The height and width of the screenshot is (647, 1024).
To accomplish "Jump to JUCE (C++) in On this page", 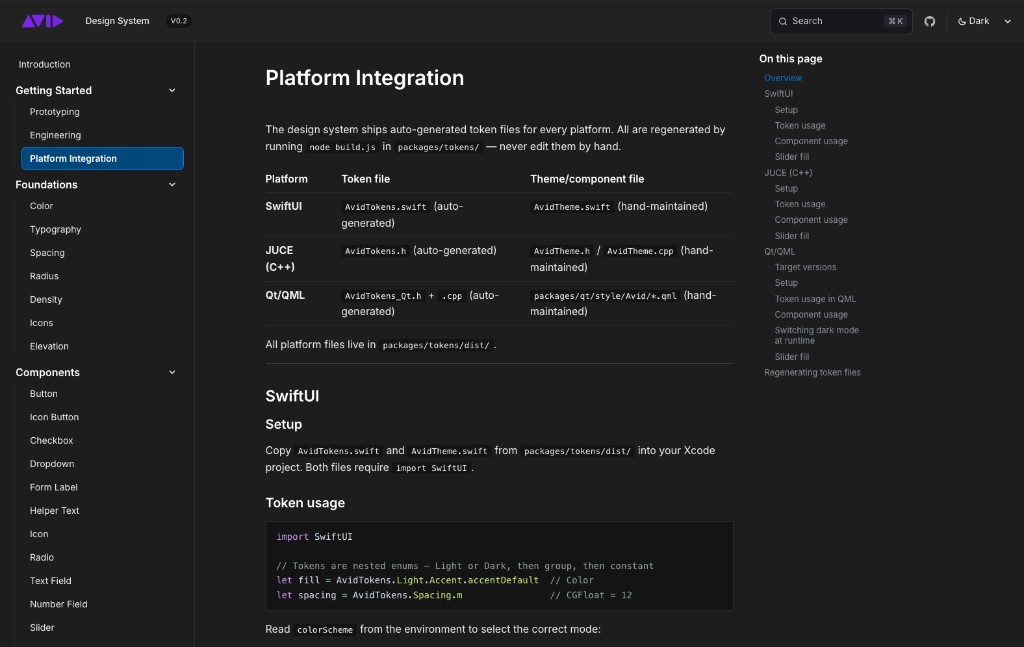I will coord(788,173).
